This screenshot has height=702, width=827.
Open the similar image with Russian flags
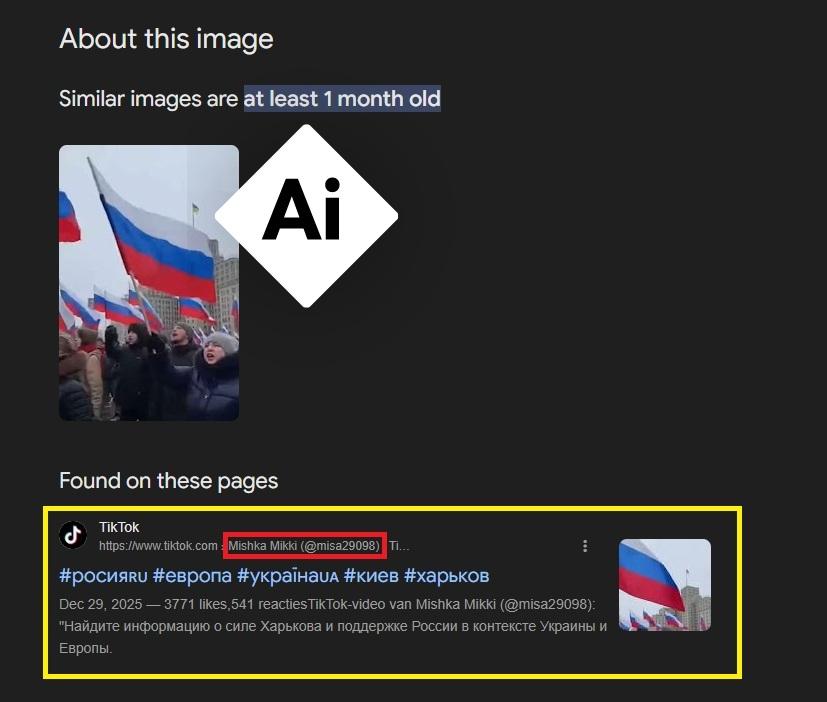149,283
